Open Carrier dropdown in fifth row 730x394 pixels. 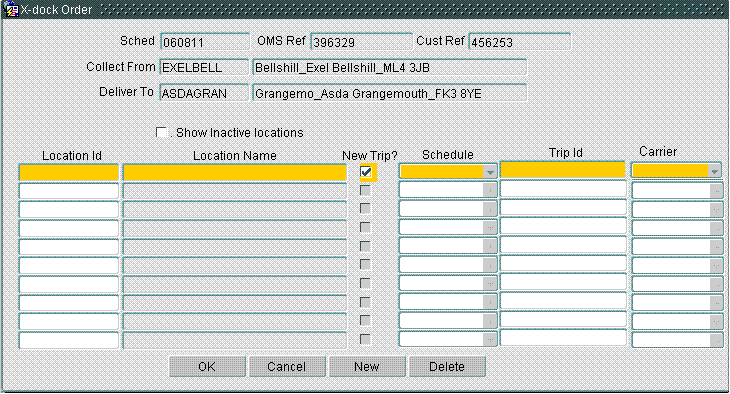[x=716, y=247]
